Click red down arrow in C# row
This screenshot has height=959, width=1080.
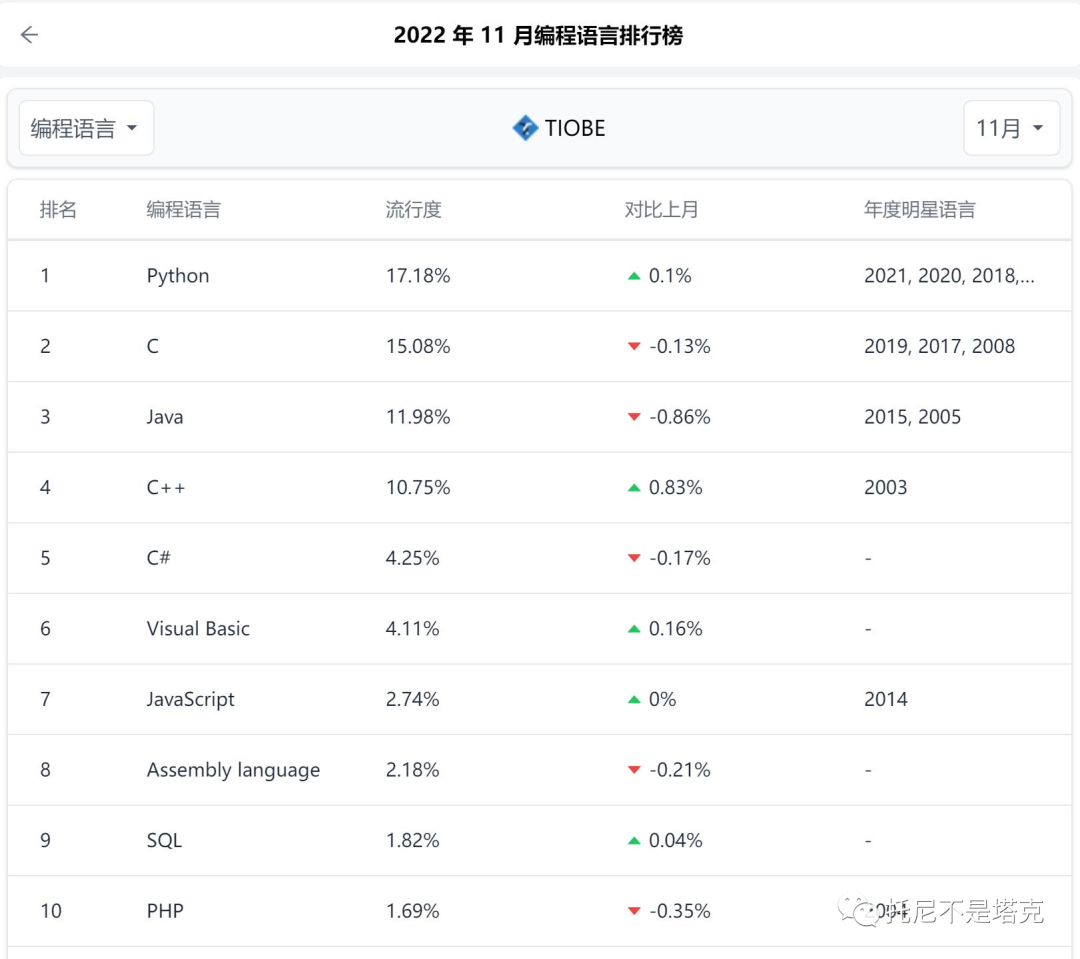coord(634,558)
